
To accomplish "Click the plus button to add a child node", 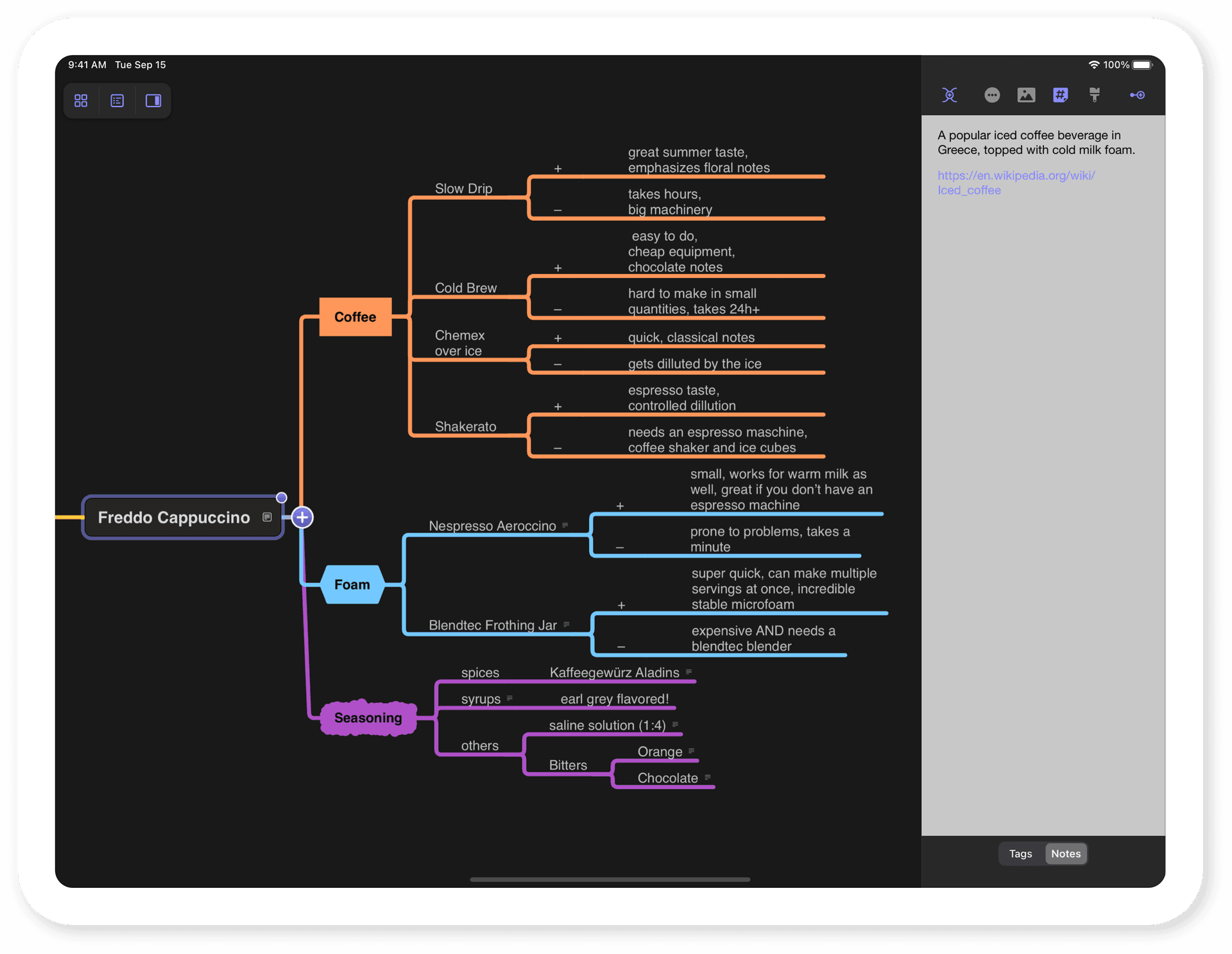I will (x=302, y=517).
